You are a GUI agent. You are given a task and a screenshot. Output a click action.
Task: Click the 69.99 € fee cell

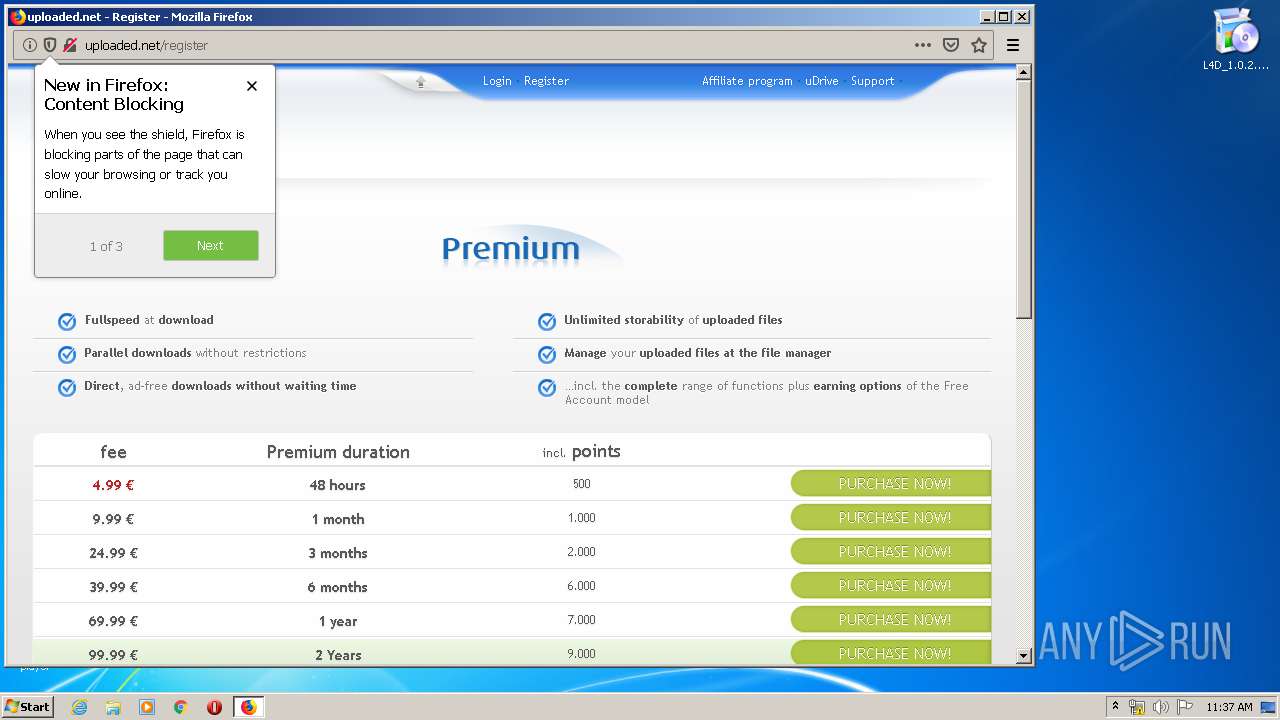coord(113,621)
